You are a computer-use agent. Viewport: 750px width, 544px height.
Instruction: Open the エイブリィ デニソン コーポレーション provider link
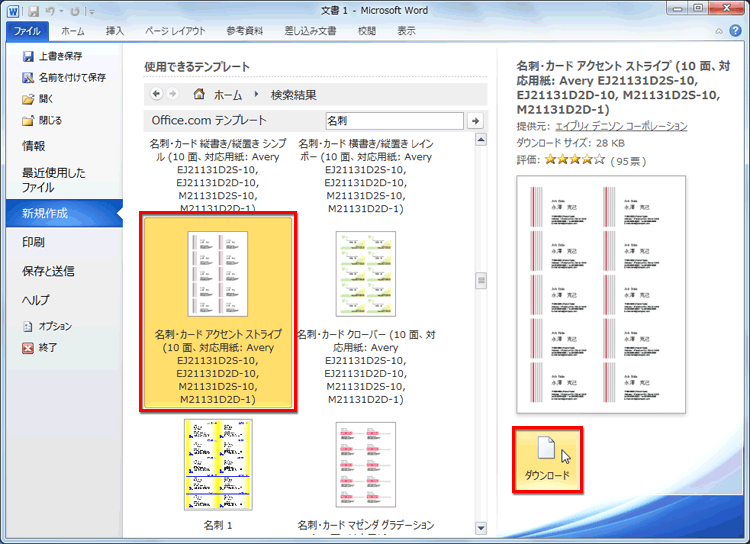pyautogui.click(x=621, y=126)
